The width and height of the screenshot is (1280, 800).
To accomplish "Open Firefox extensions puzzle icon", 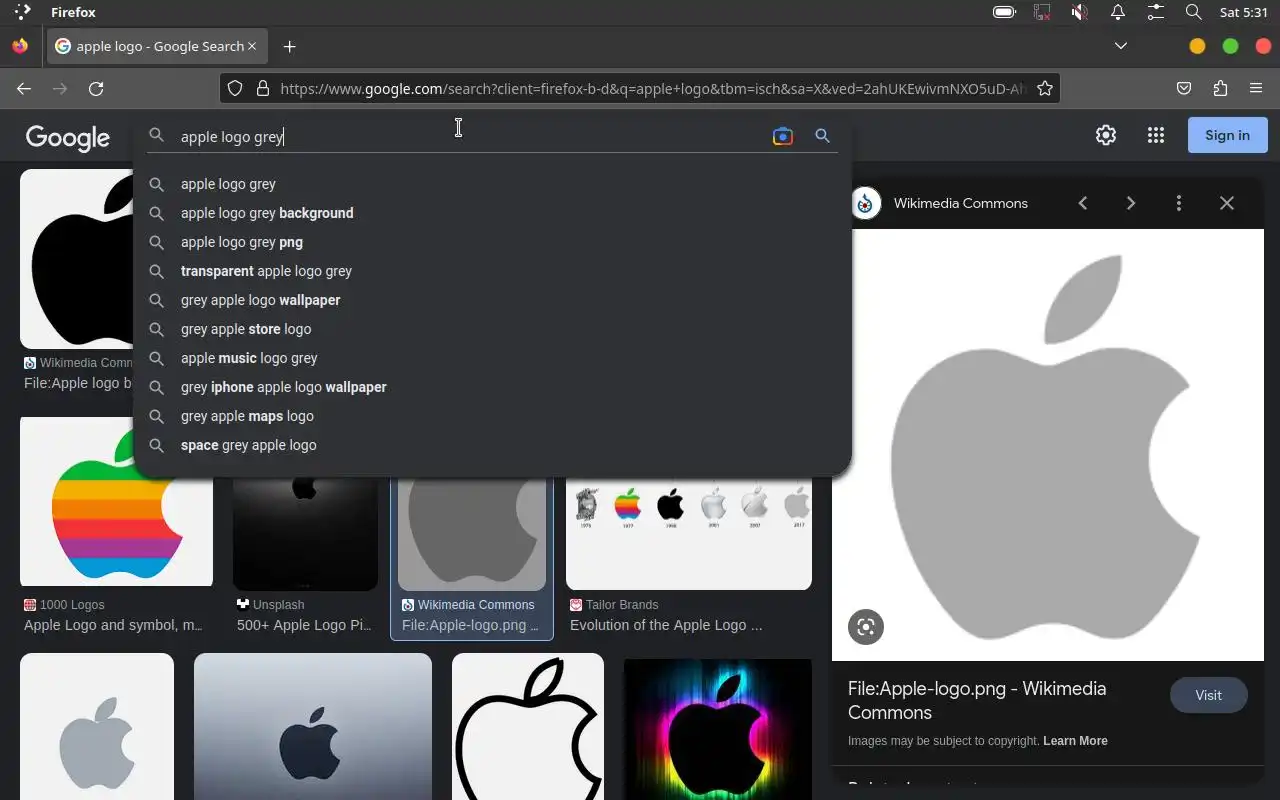I will (x=1220, y=89).
